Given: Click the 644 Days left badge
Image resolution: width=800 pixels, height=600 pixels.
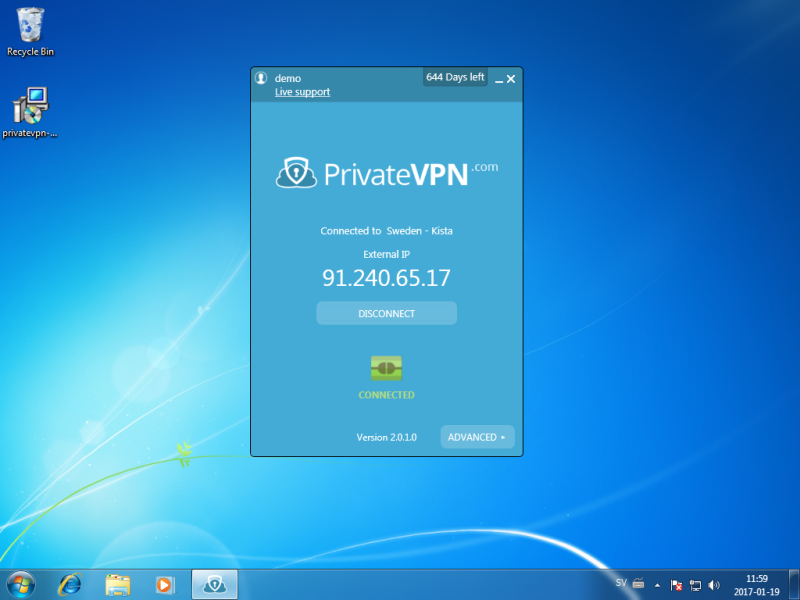Looking at the screenshot, I should [x=455, y=77].
